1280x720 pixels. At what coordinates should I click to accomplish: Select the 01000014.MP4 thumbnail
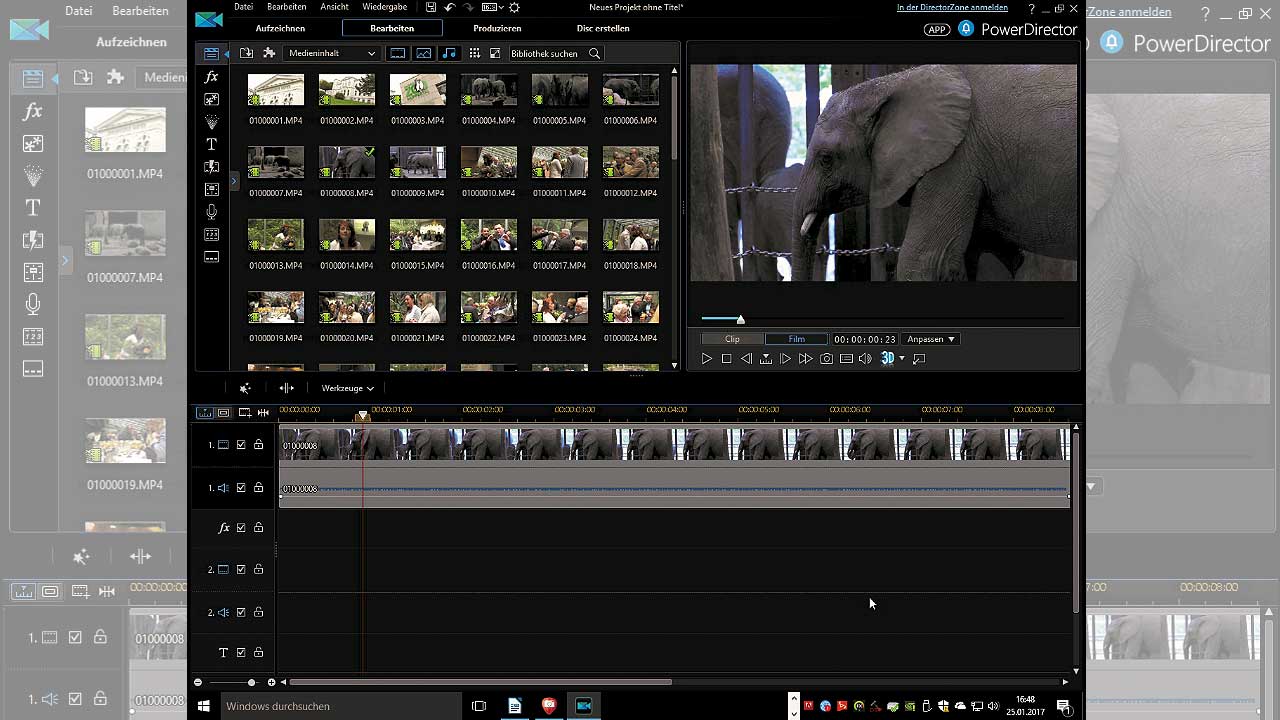click(346, 236)
